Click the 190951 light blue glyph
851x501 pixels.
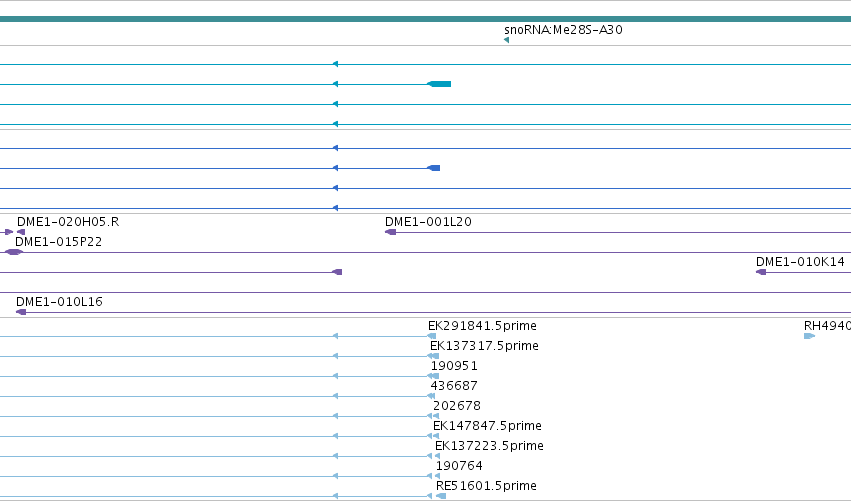click(433, 376)
